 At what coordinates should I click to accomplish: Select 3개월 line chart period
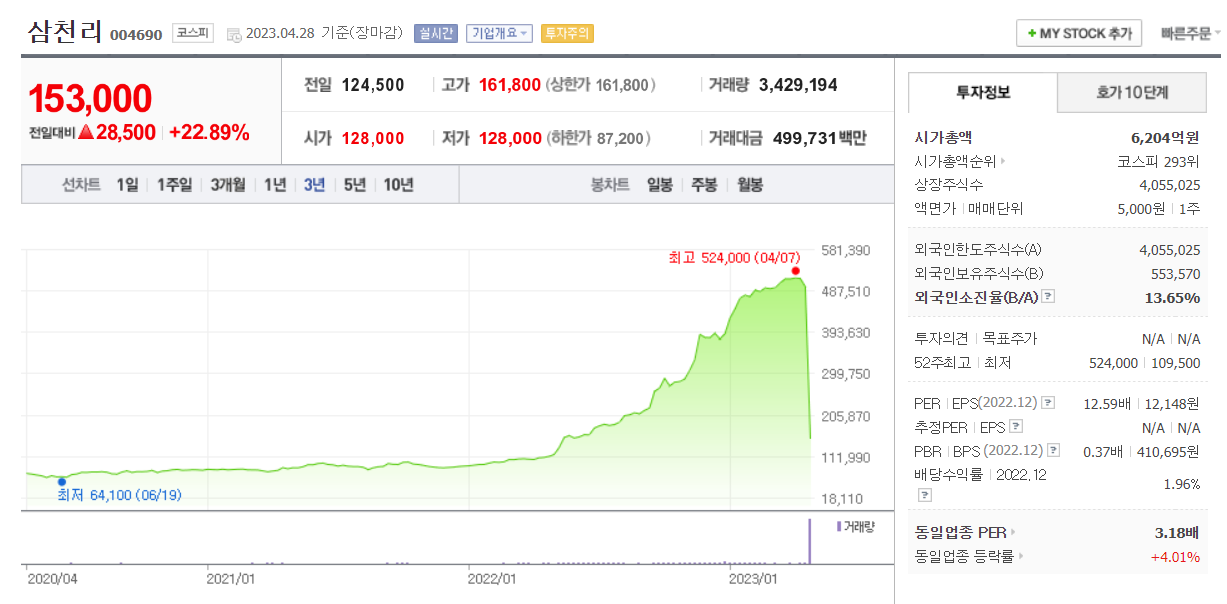(228, 184)
